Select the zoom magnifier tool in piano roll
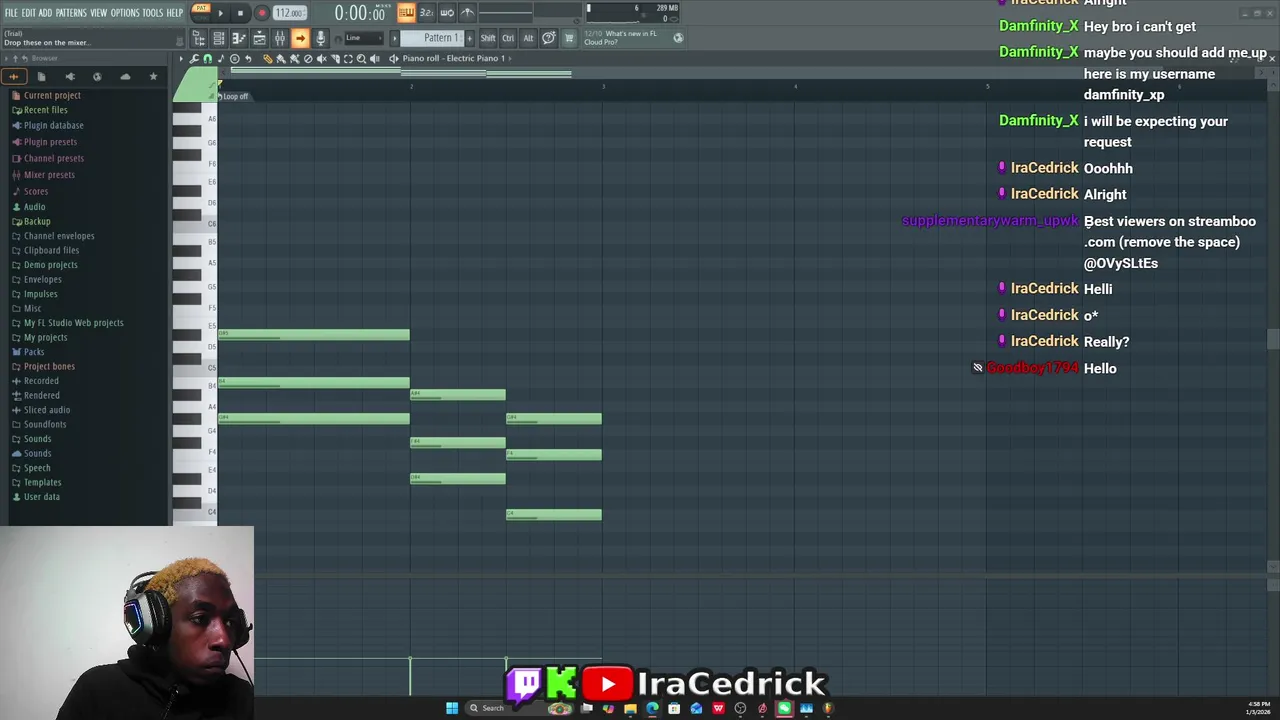This screenshot has height=720, width=1280. pyautogui.click(x=361, y=59)
